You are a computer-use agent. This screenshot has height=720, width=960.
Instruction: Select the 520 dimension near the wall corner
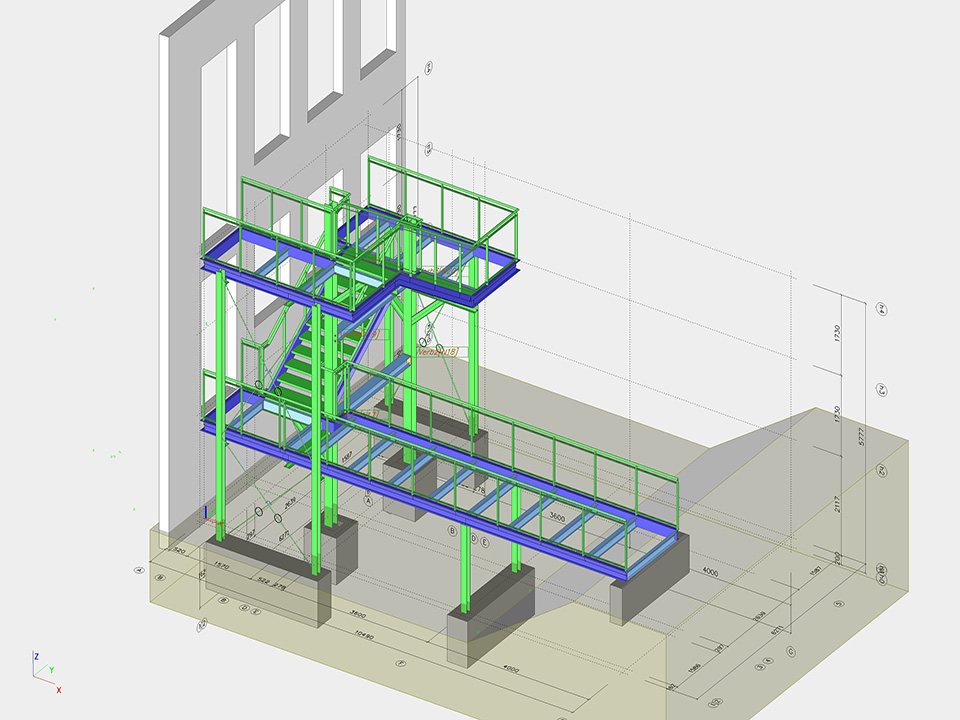point(180,551)
